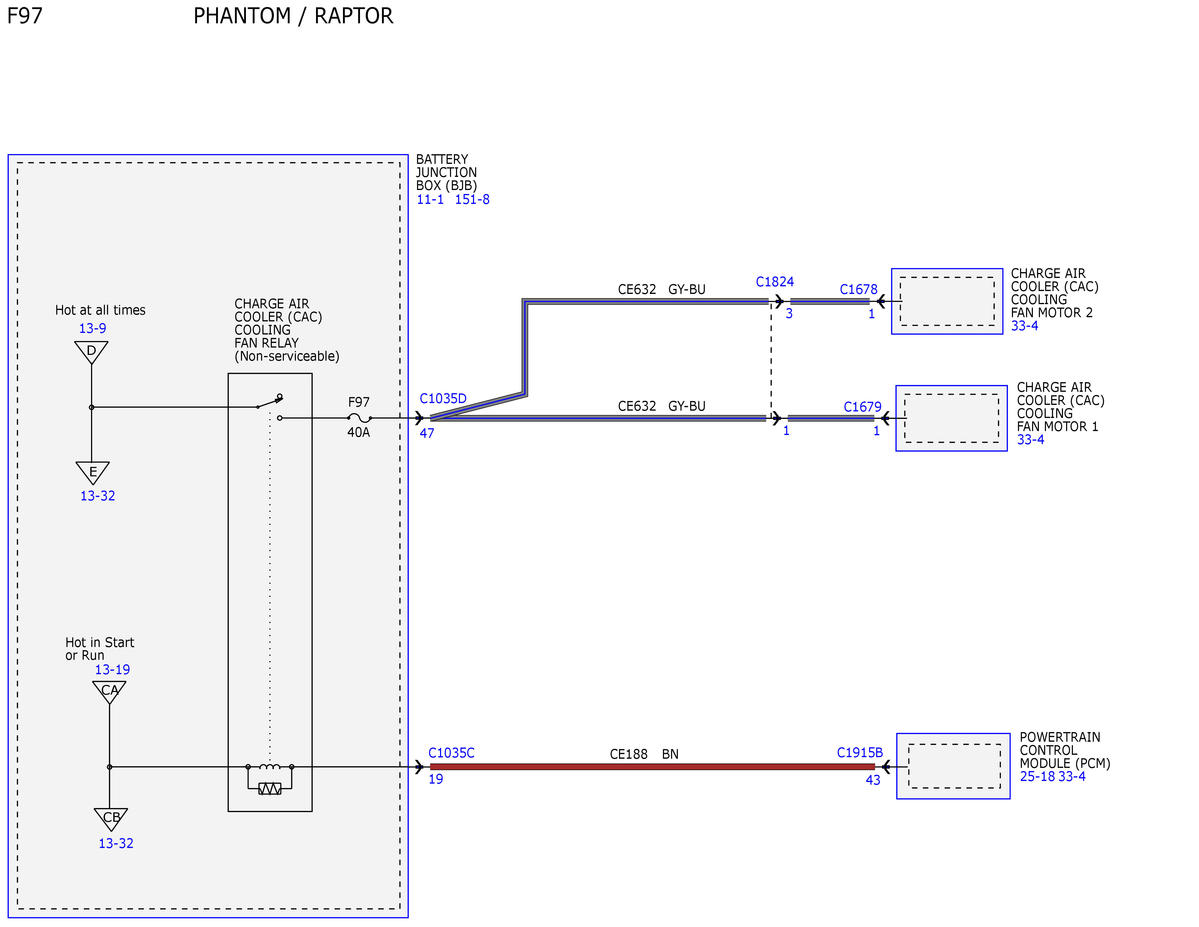
Task: Open connector C1915B label
Action: coord(859,753)
